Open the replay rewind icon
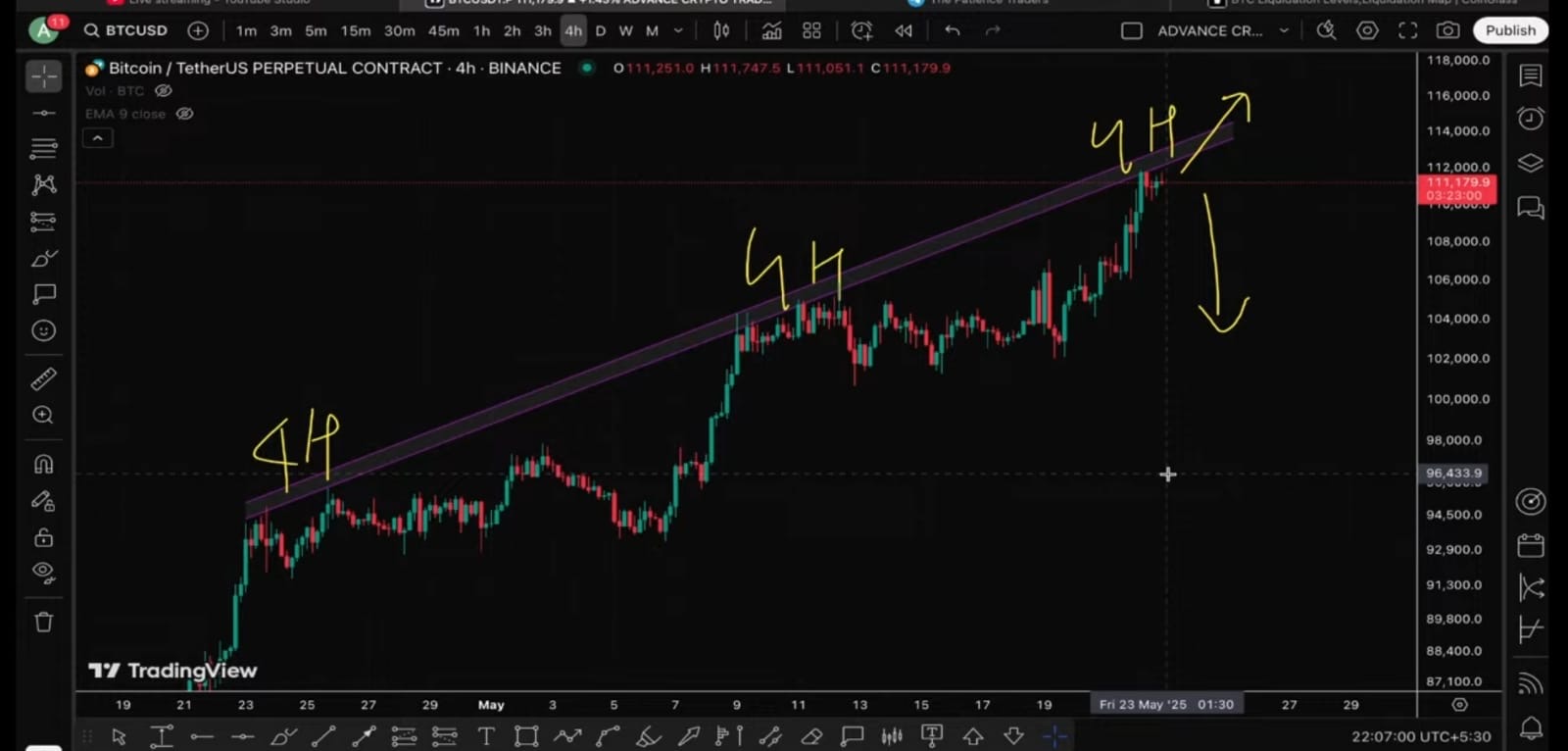The image size is (1568, 751). coord(903,30)
